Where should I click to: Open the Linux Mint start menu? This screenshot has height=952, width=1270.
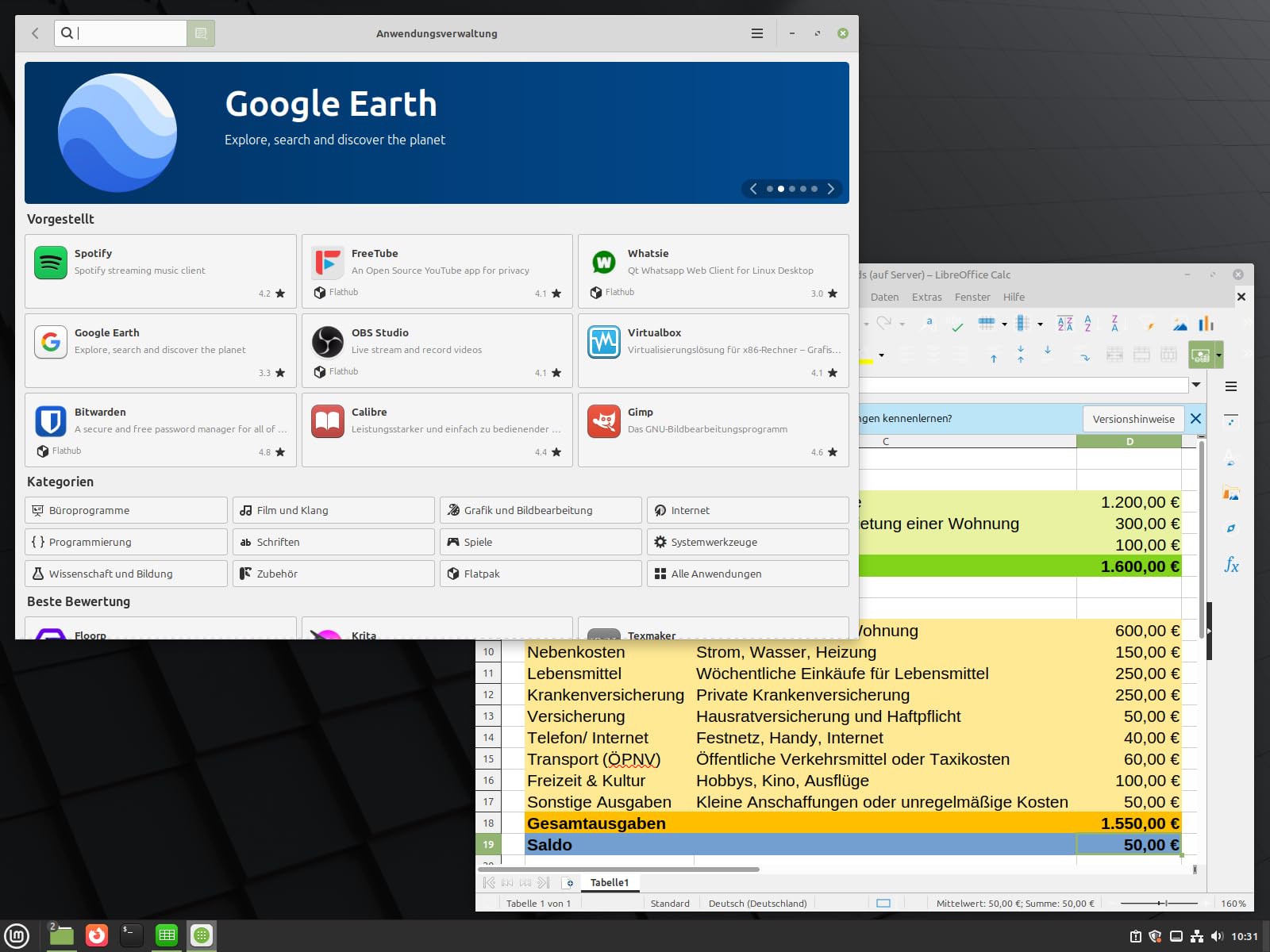click(17, 936)
